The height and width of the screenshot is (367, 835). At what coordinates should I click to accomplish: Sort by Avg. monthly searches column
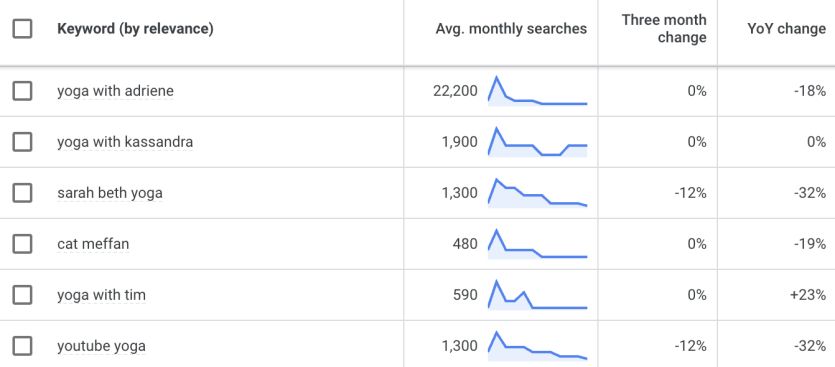click(511, 29)
